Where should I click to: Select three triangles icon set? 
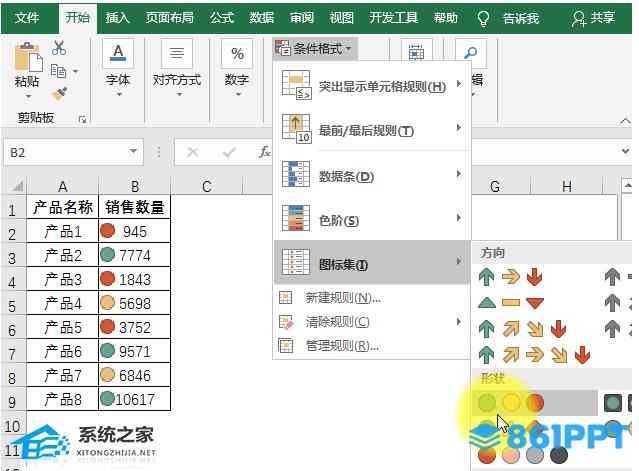coord(510,303)
